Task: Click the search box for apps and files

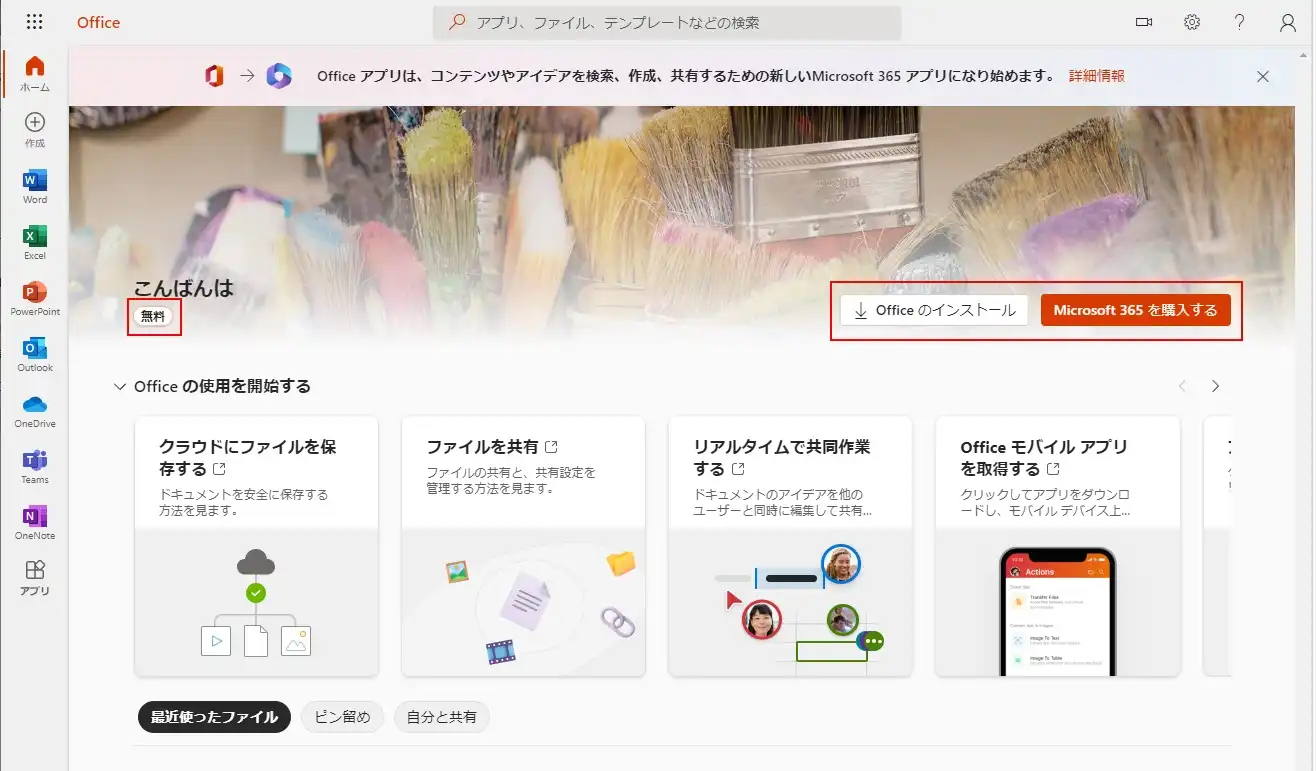Action: [x=667, y=22]
